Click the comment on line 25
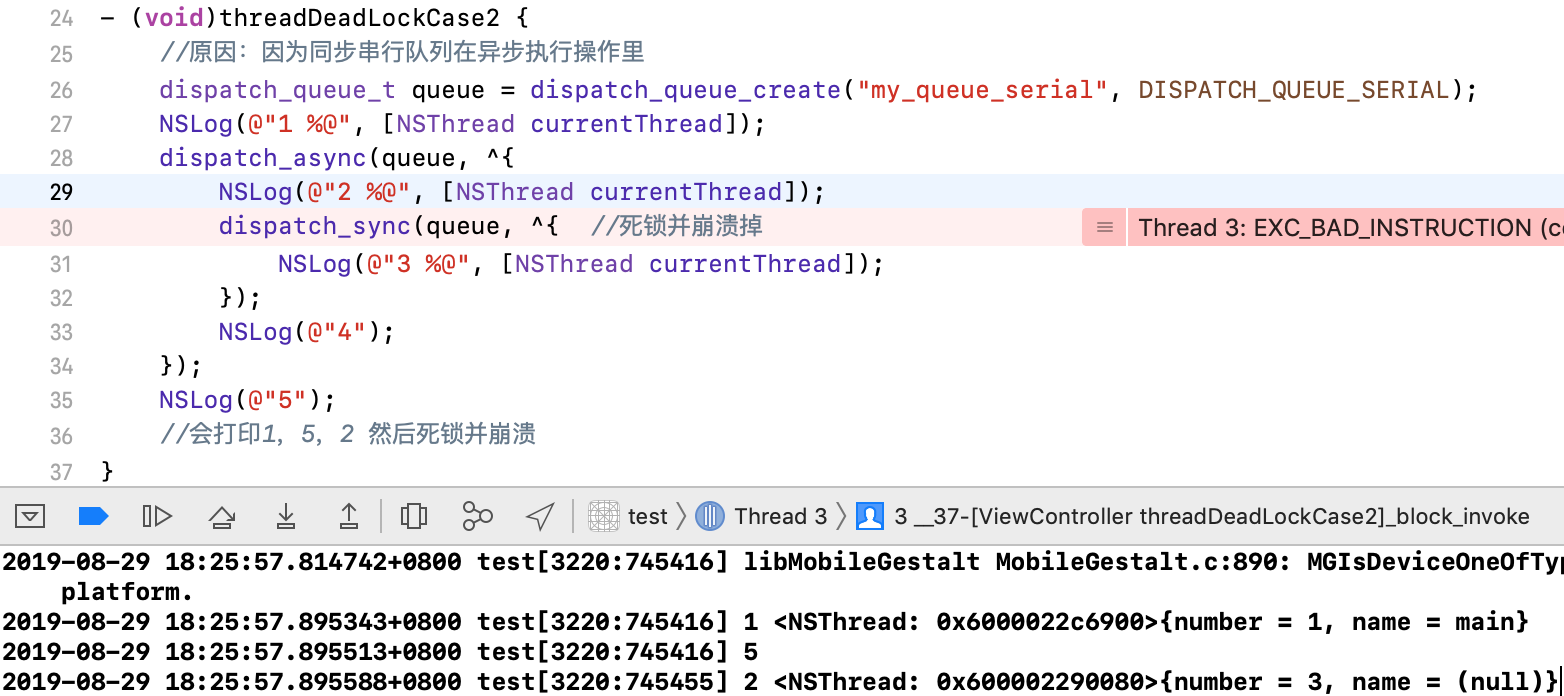 tap(402, 52)
